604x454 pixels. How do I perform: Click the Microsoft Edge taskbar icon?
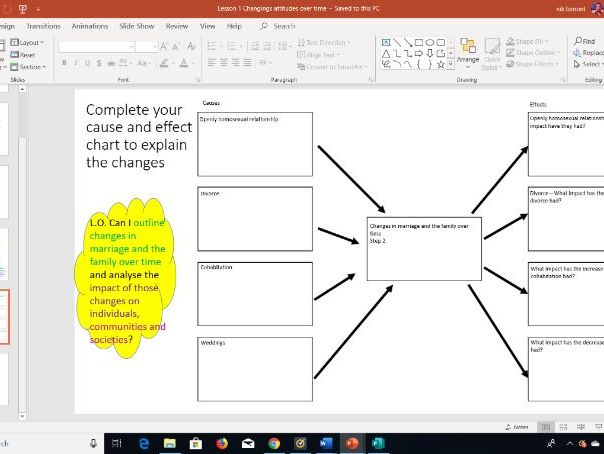point(143,442)
